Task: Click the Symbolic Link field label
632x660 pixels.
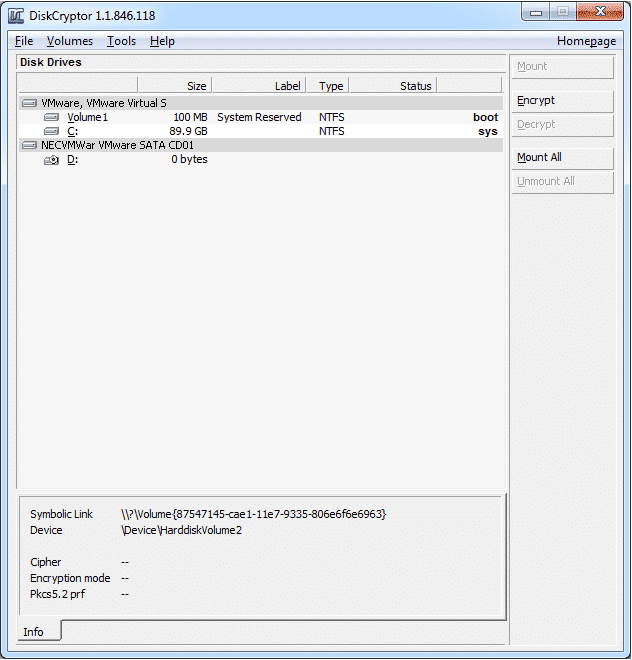Action: [x=61, y=514]
